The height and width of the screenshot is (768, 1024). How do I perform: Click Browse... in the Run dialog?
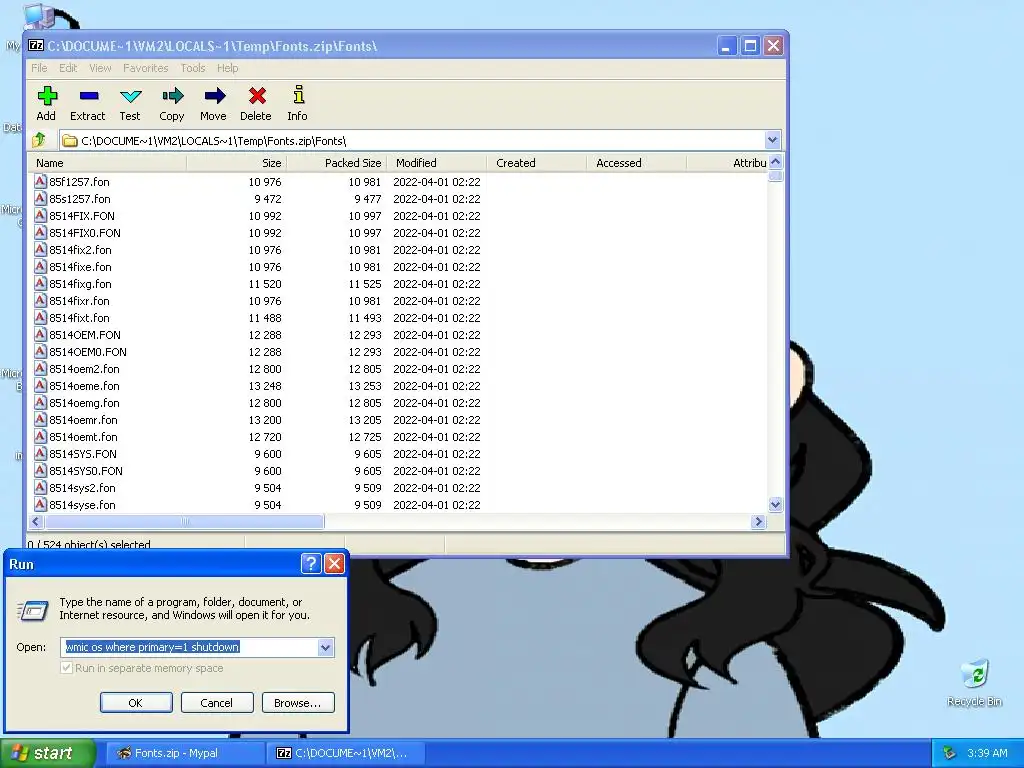(298, 703)
